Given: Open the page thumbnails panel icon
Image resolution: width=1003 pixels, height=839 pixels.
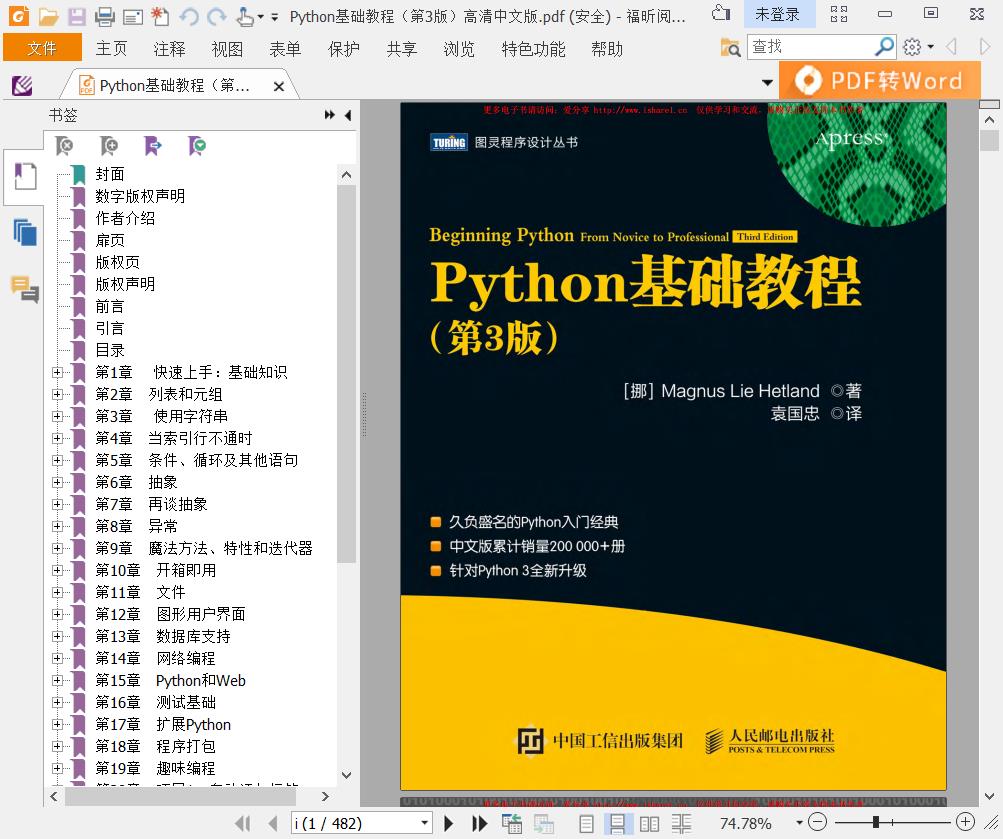Looking at the screenshot, I should point(25,232).
